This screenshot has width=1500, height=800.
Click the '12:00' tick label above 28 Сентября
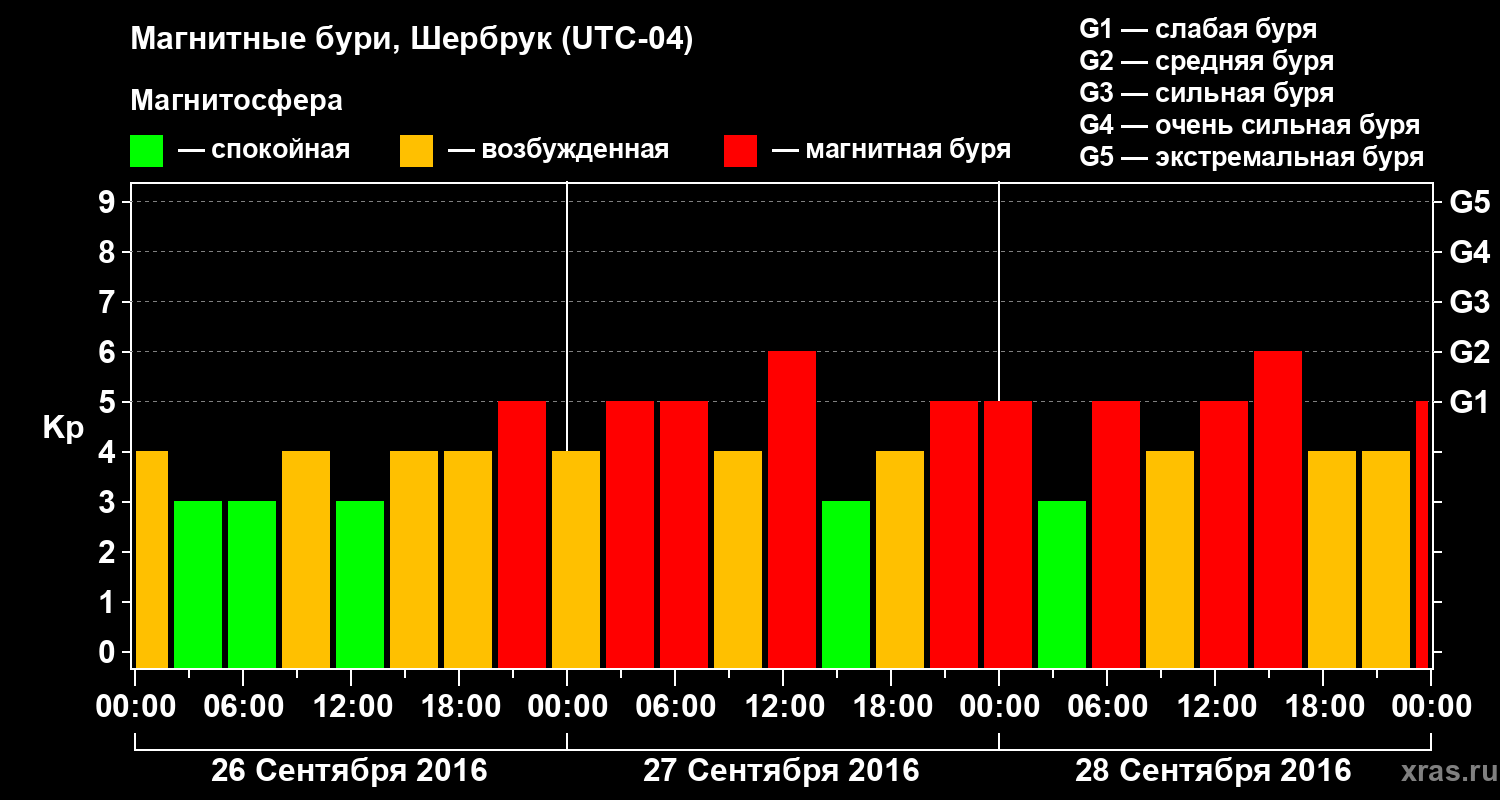[x=1215, y=706]
